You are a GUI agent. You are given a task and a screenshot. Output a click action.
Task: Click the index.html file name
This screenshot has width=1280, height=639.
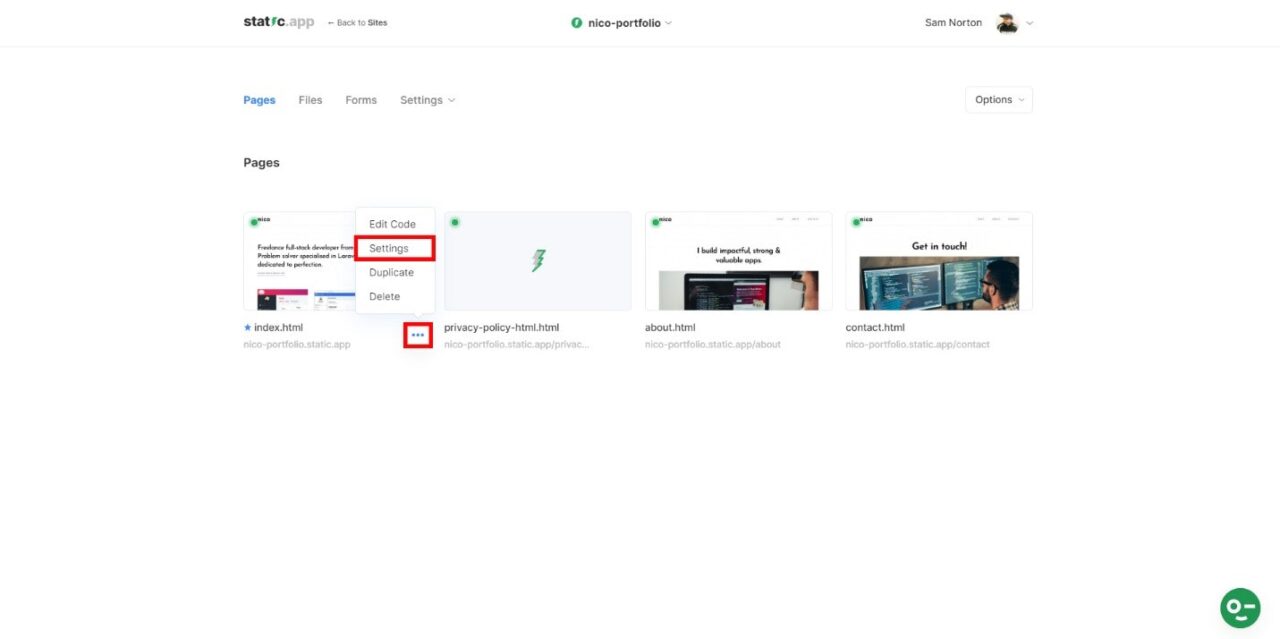point(278,327)
